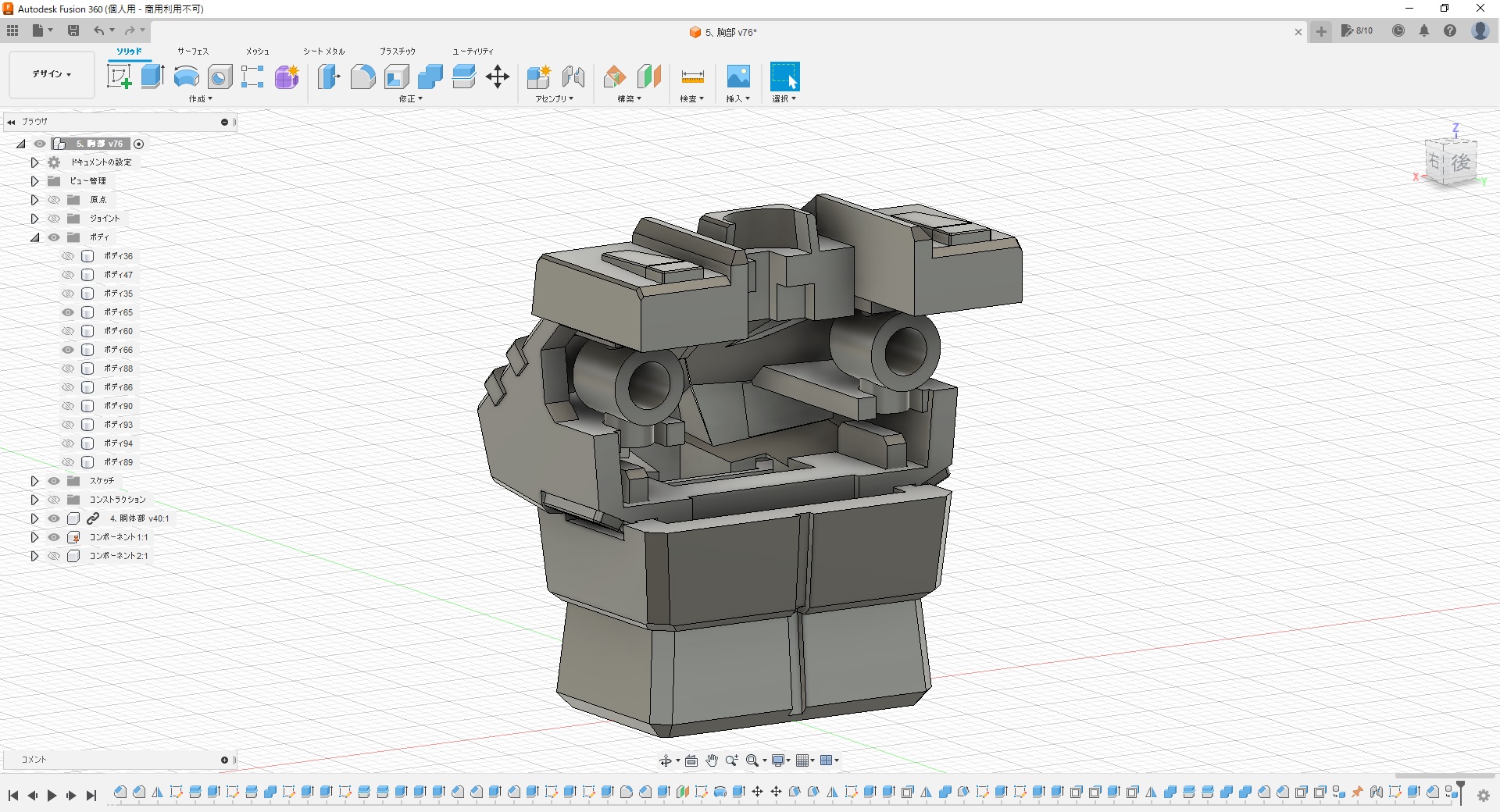This screenshot has height=812, width=1500.
Task: Click the Insert image icon
Action: coord(738,77)
